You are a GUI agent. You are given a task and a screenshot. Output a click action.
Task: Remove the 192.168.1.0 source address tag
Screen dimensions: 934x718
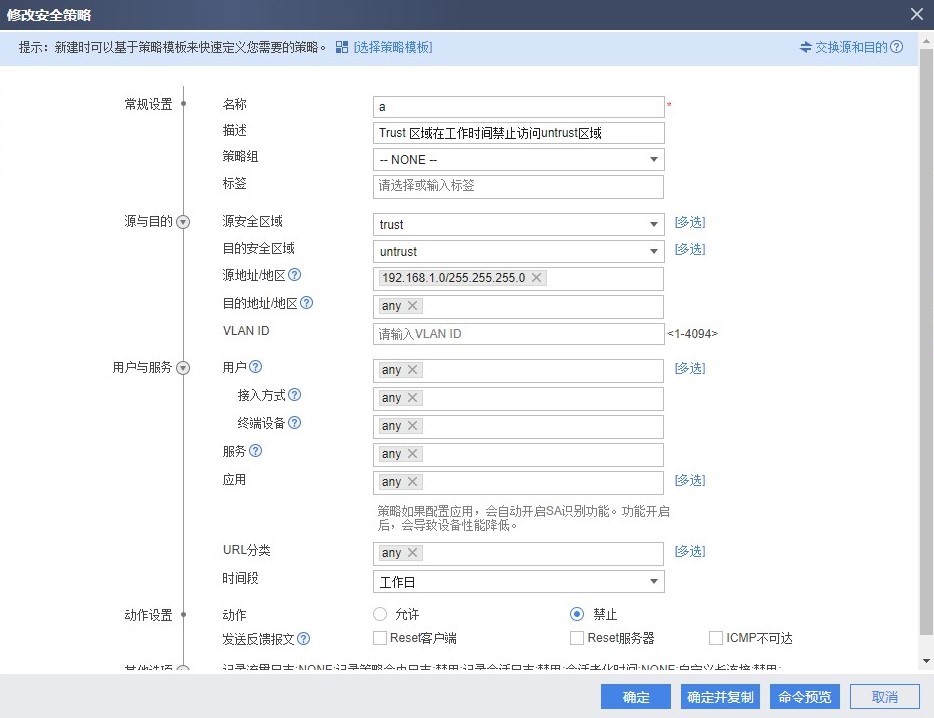pos(537,278)
